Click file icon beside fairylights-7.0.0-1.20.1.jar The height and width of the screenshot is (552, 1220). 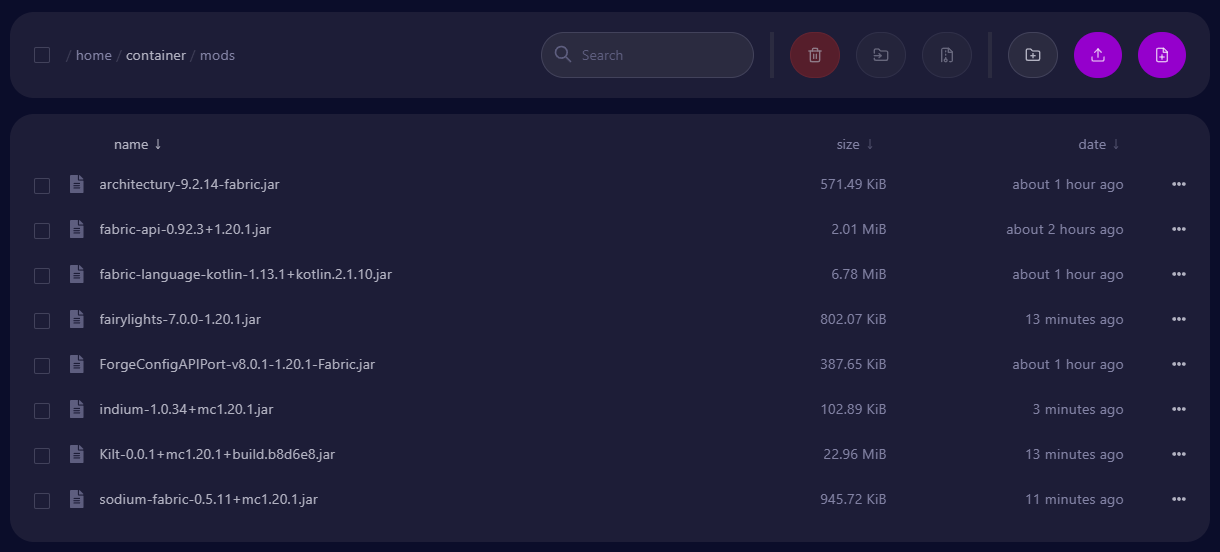tap(76, 319)
